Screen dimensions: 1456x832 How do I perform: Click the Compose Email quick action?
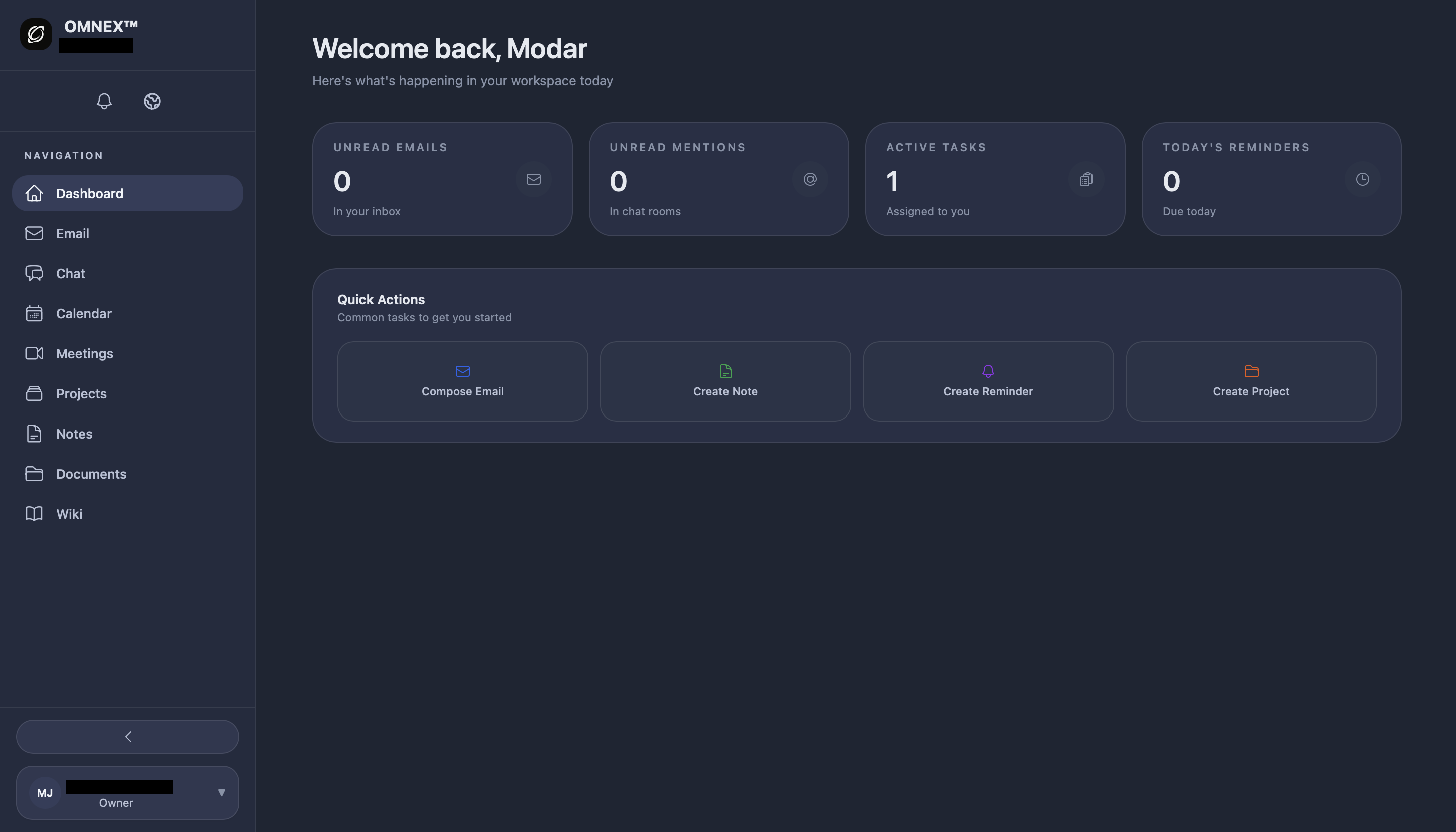[x=462, y=380]
